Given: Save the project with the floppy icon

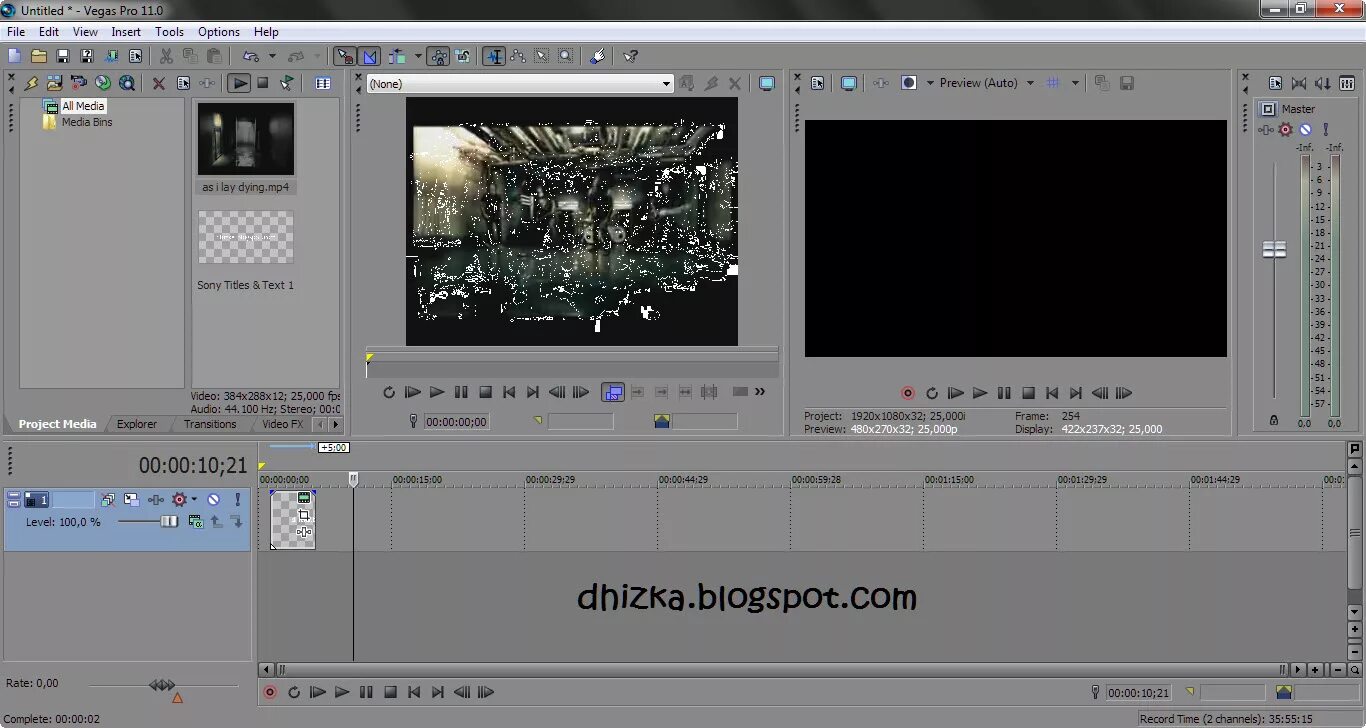Looking at the screenshot, I should 63,56.
